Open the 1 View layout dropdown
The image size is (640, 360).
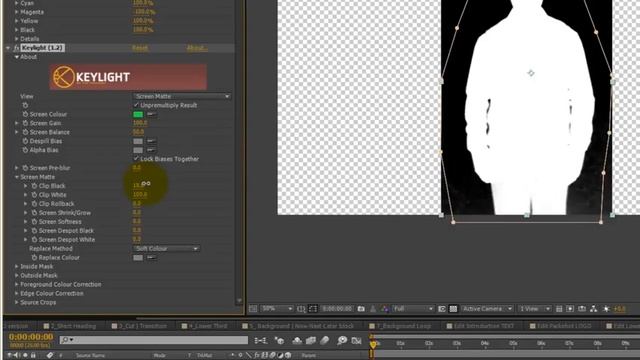pyautogui.click(x=534, y=309)
